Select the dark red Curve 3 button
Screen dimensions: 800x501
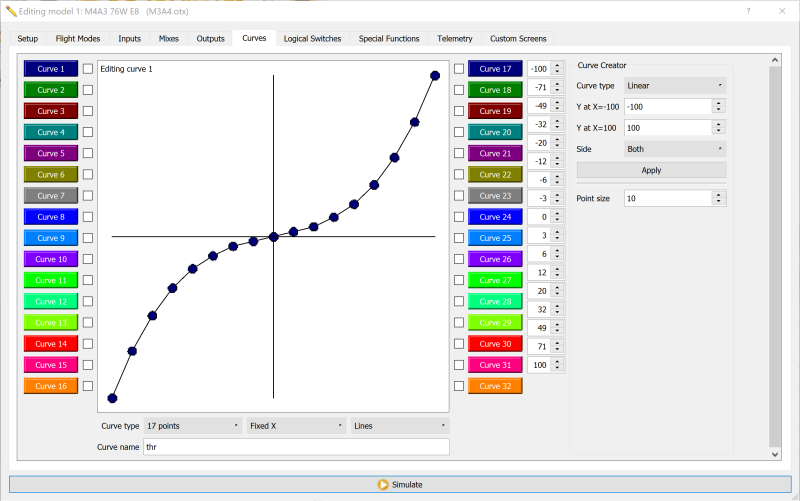coord(51,111)
